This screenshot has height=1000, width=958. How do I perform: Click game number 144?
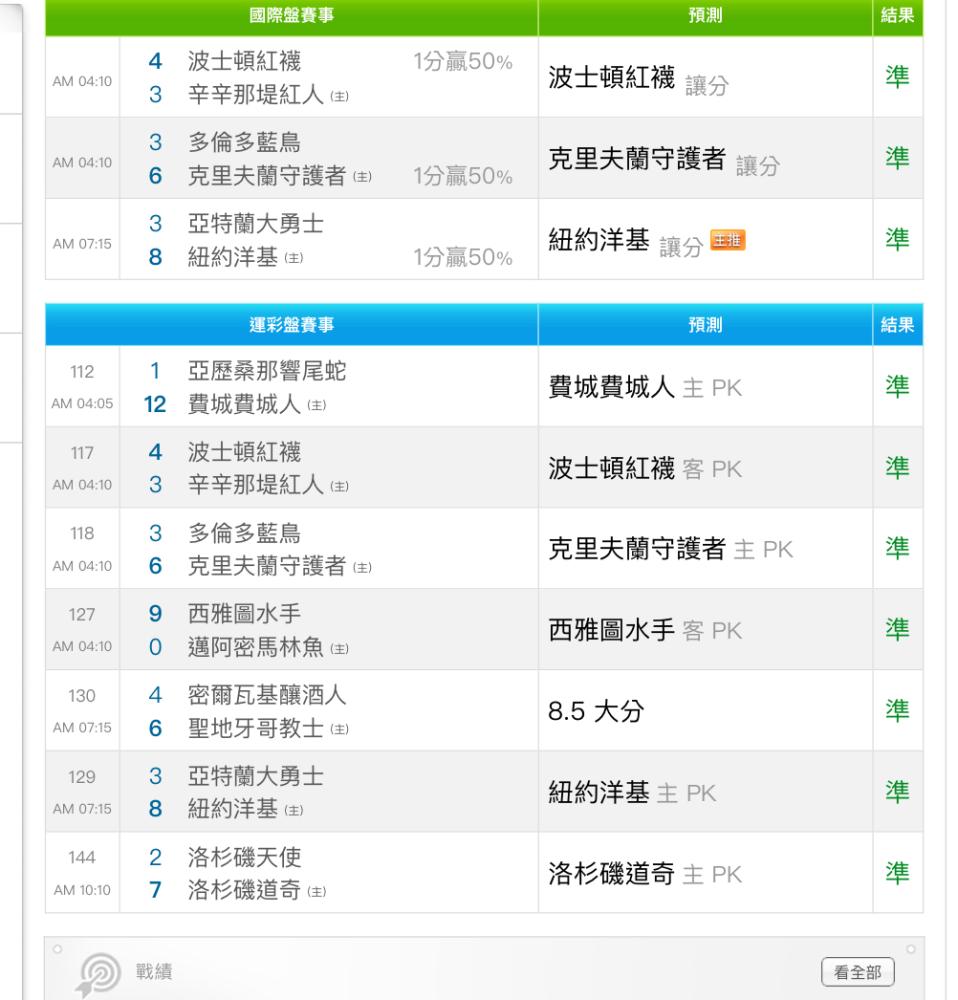point(82,858)
